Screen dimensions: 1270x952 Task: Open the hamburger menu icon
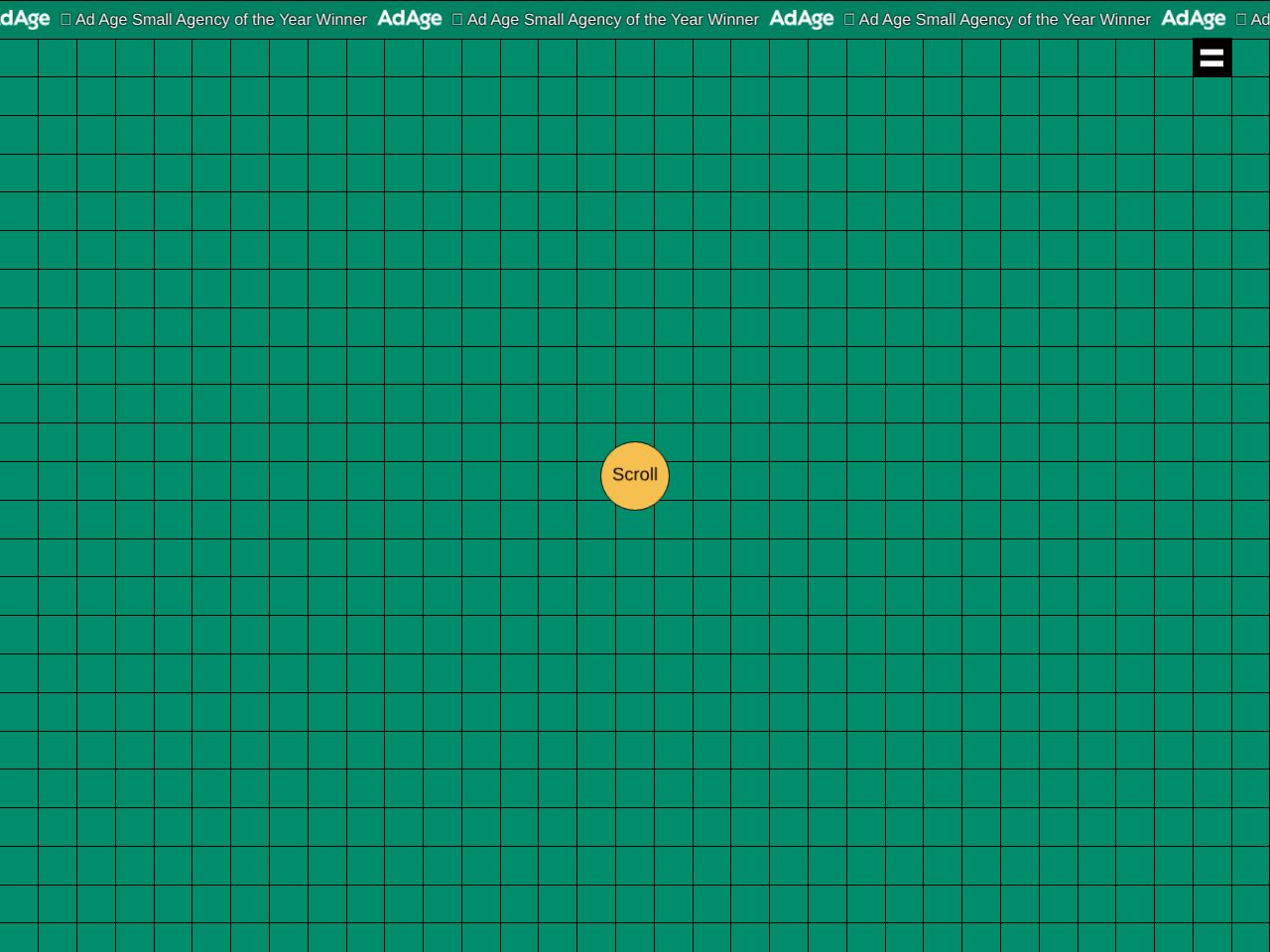[x=1211, y=58]
